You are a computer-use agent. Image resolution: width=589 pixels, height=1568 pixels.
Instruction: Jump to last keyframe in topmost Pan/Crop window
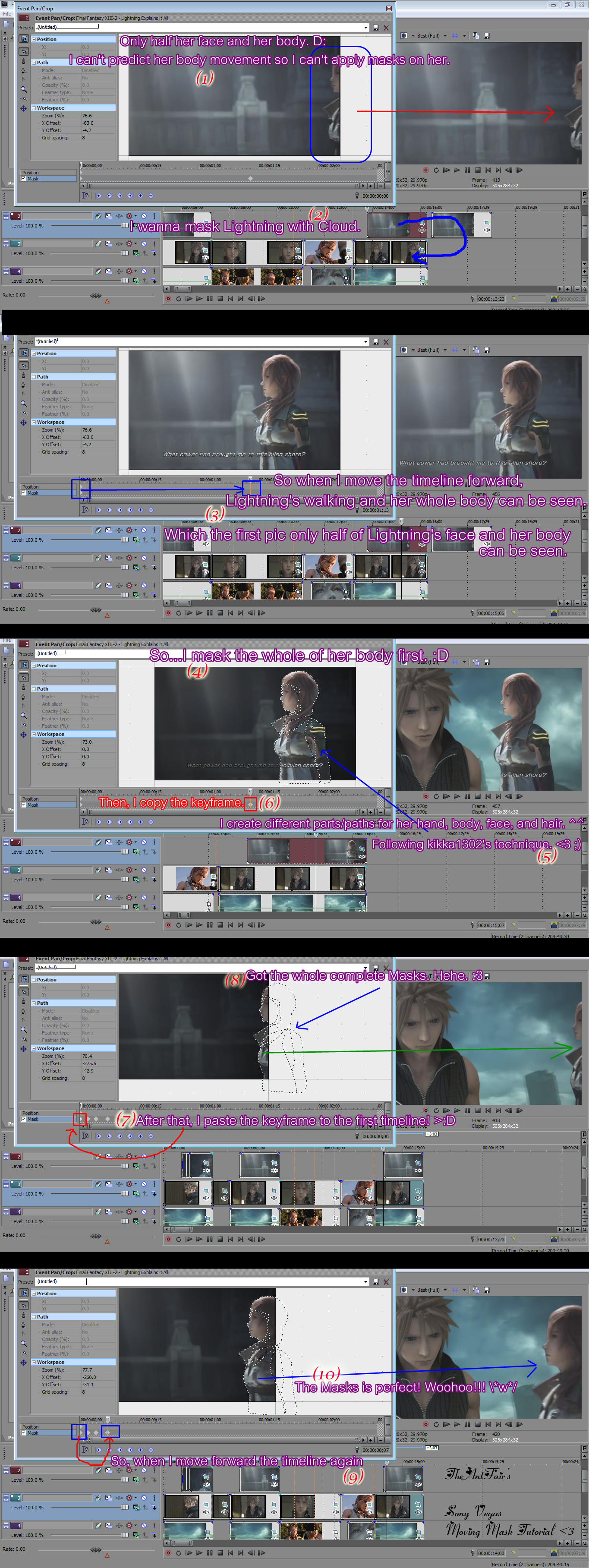(x=130, y=196)
